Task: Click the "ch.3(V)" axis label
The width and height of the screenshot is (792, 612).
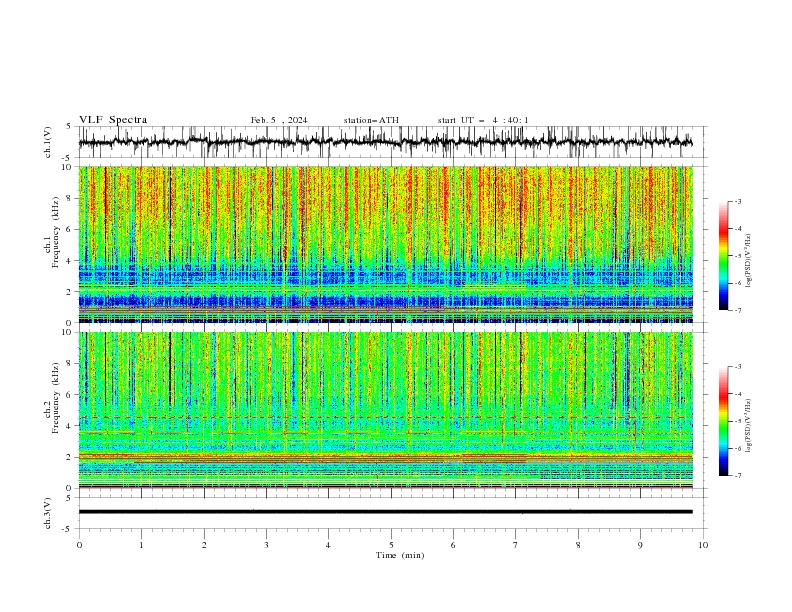Action: pos(47,513)
